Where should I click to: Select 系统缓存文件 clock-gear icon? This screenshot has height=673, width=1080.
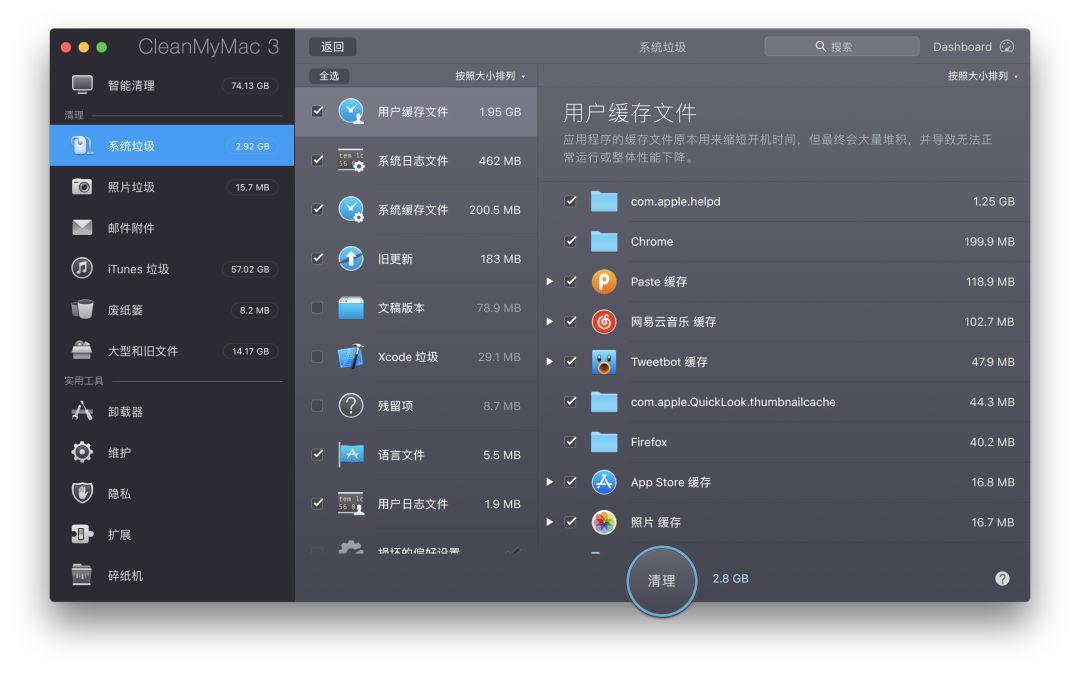coord(351,209)
